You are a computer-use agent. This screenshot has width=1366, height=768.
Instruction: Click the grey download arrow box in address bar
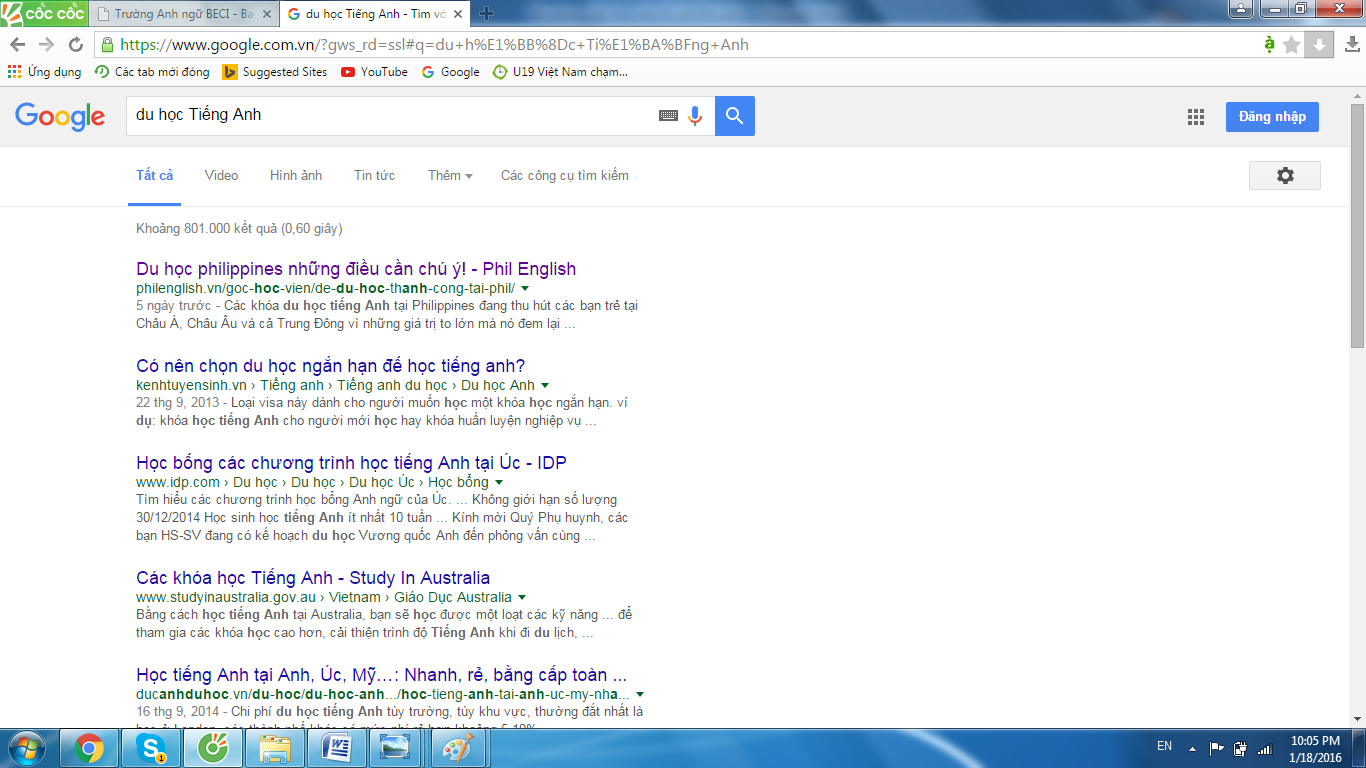point(1319,45)
